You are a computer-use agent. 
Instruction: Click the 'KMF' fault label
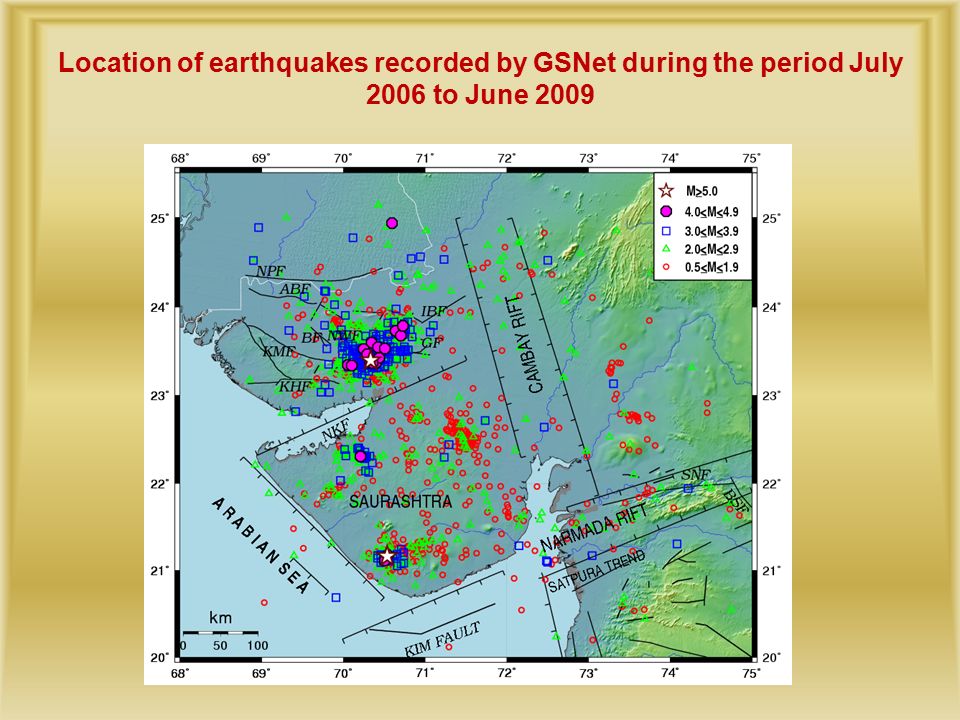click(279, 351)
